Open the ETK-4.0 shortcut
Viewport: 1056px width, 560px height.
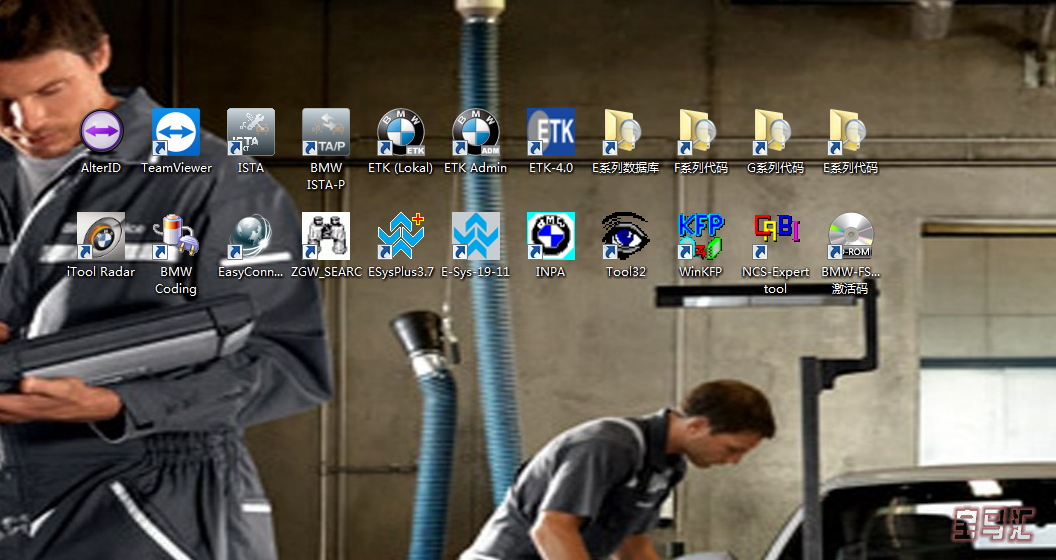tap(551, 132)
